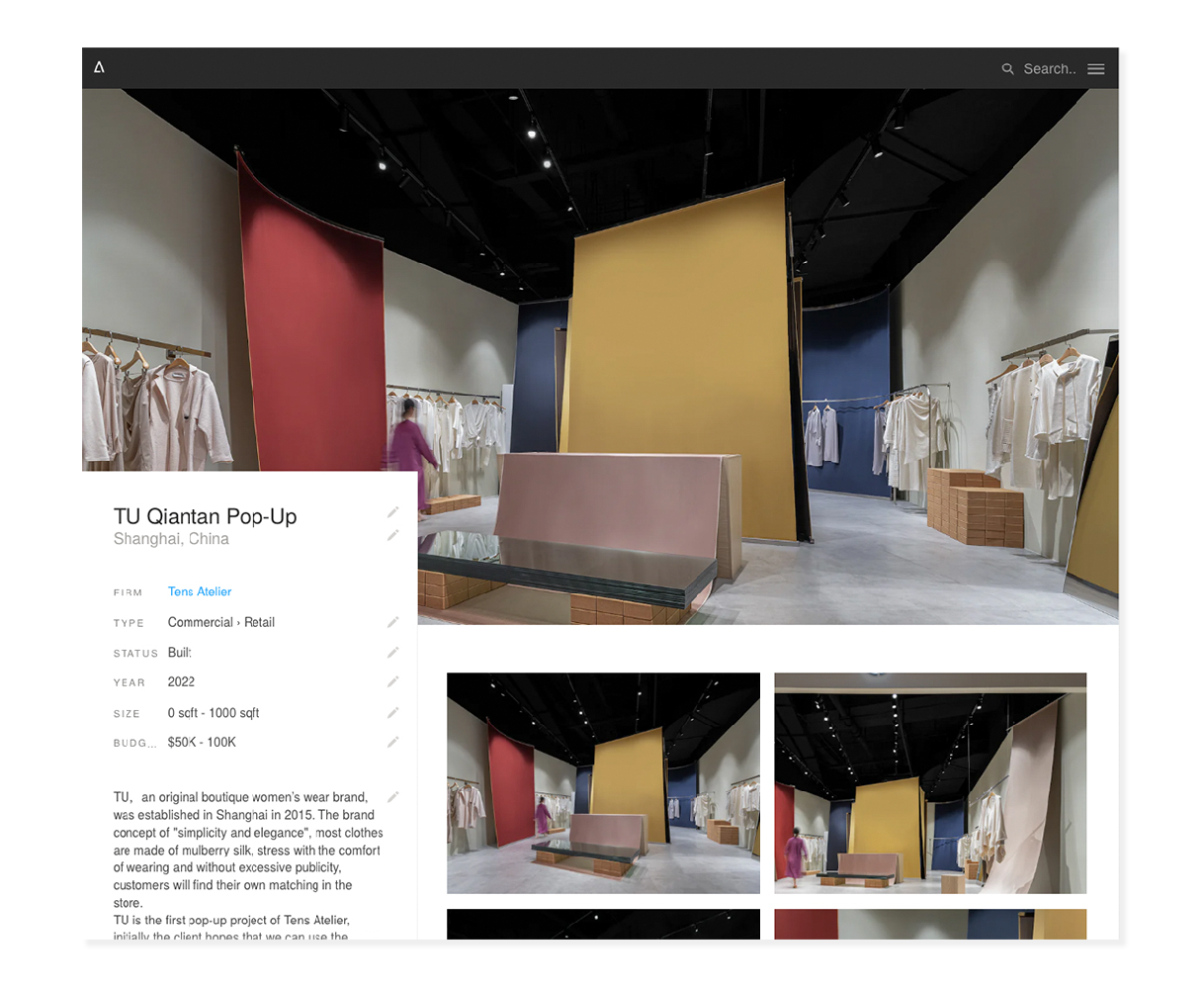Select the partially visible bottom-left gallery thumbnail

pos(603,925)
